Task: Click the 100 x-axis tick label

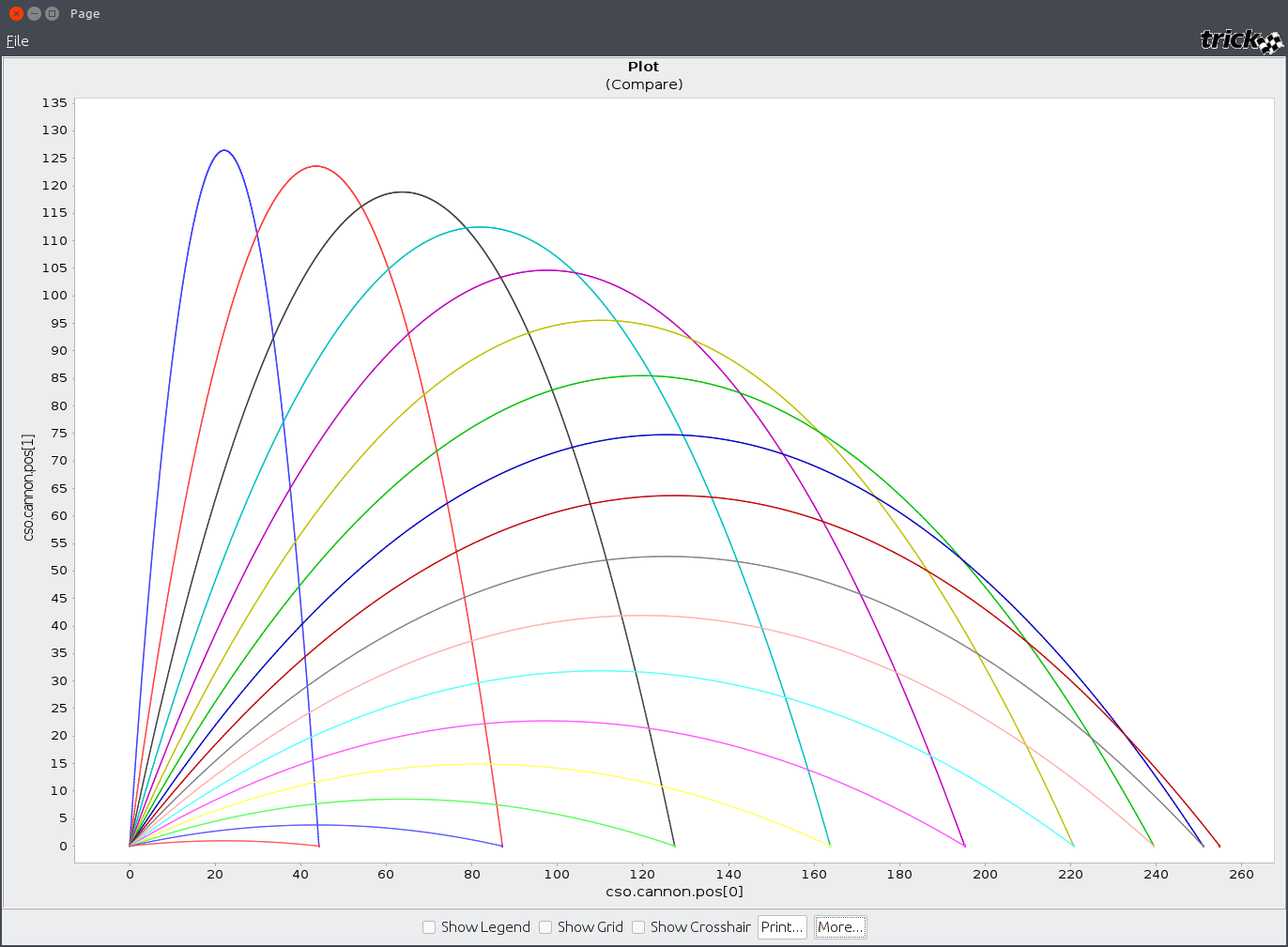Action: [x=557, y=874]
